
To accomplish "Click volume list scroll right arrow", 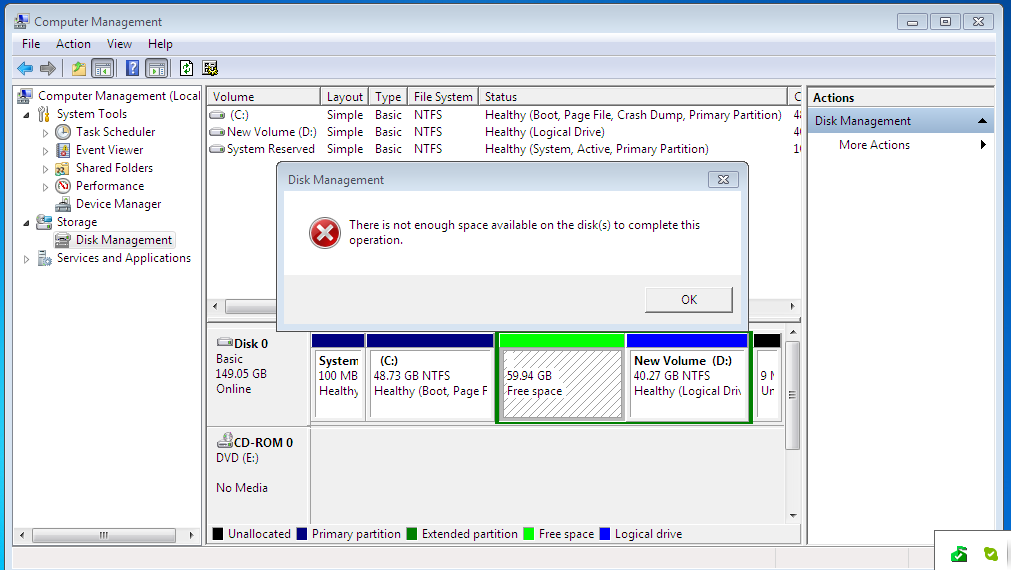I will [792, 306].
